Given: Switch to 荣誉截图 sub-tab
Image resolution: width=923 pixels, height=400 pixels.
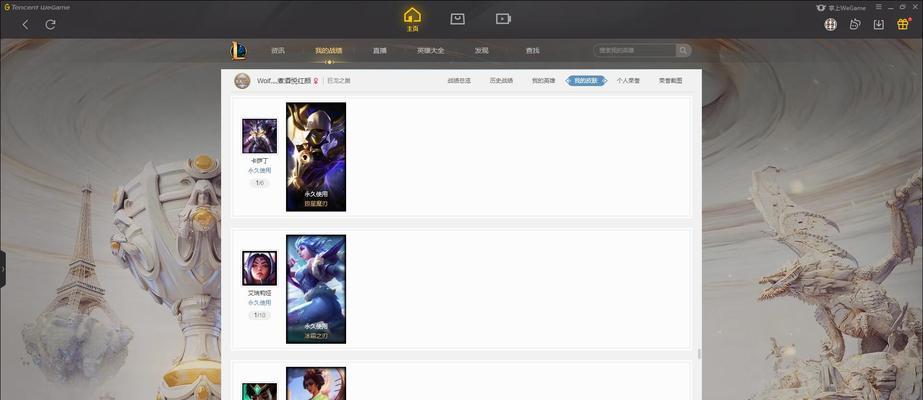Looking at the screenshot, I should (x=670, y=81).
